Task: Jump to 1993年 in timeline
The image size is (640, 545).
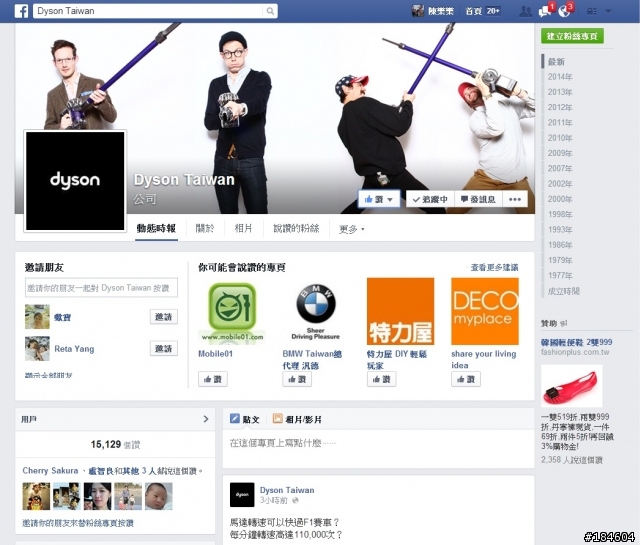Action: [560, 230]
